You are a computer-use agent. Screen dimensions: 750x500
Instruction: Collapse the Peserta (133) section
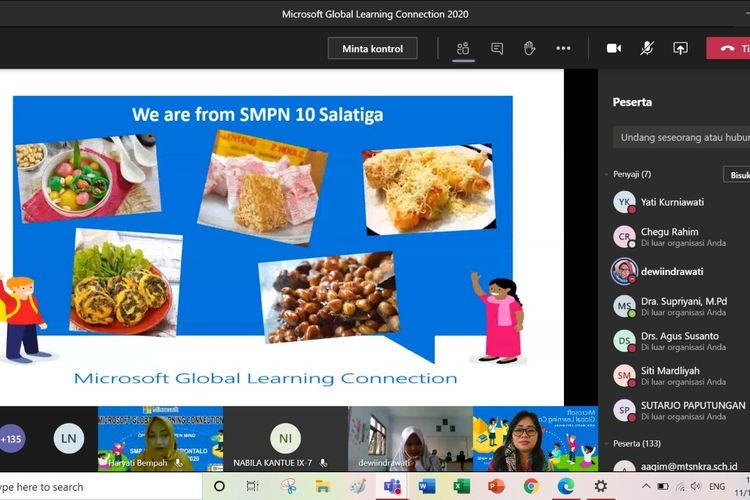606,443
